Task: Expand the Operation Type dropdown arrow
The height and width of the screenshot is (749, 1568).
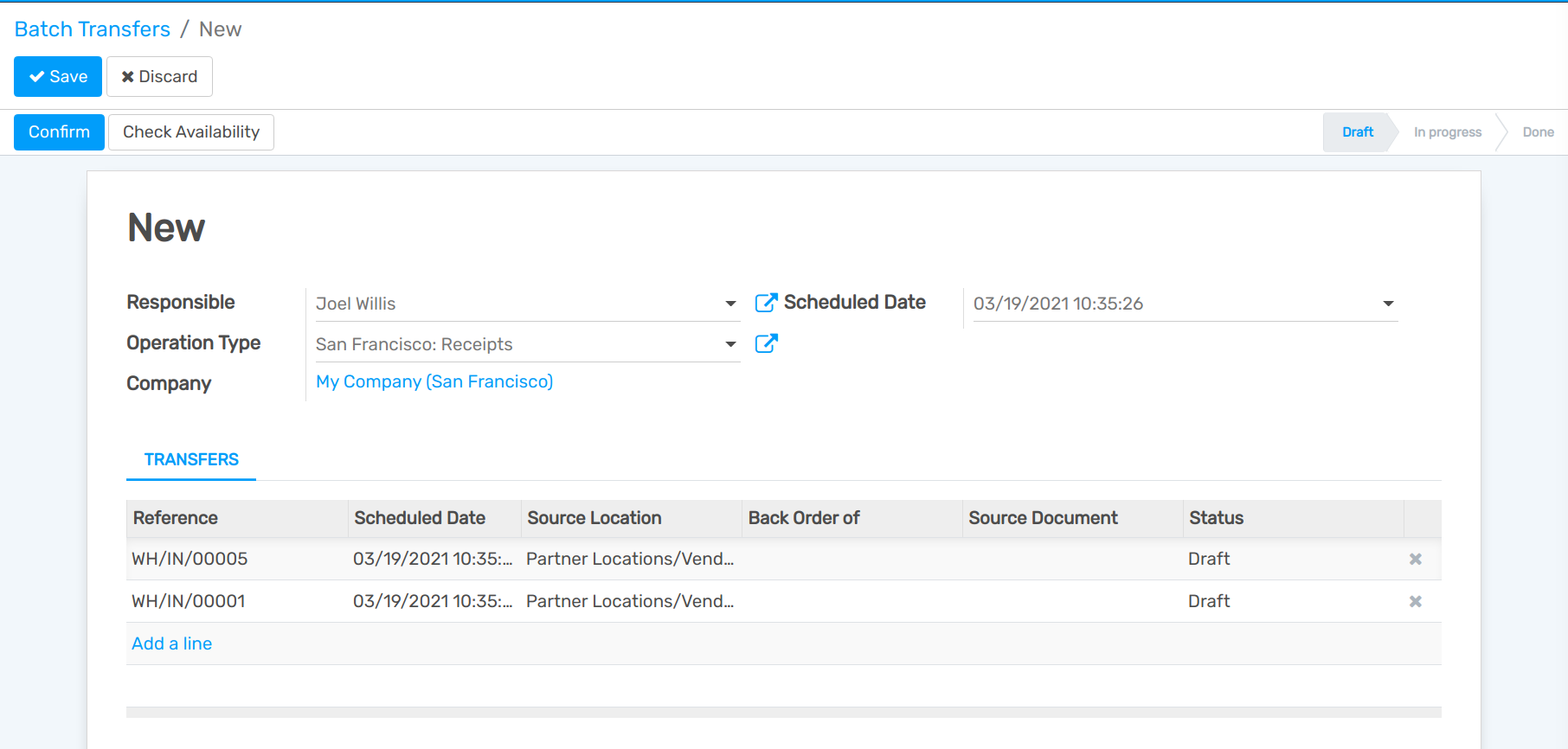Action: 730,344
